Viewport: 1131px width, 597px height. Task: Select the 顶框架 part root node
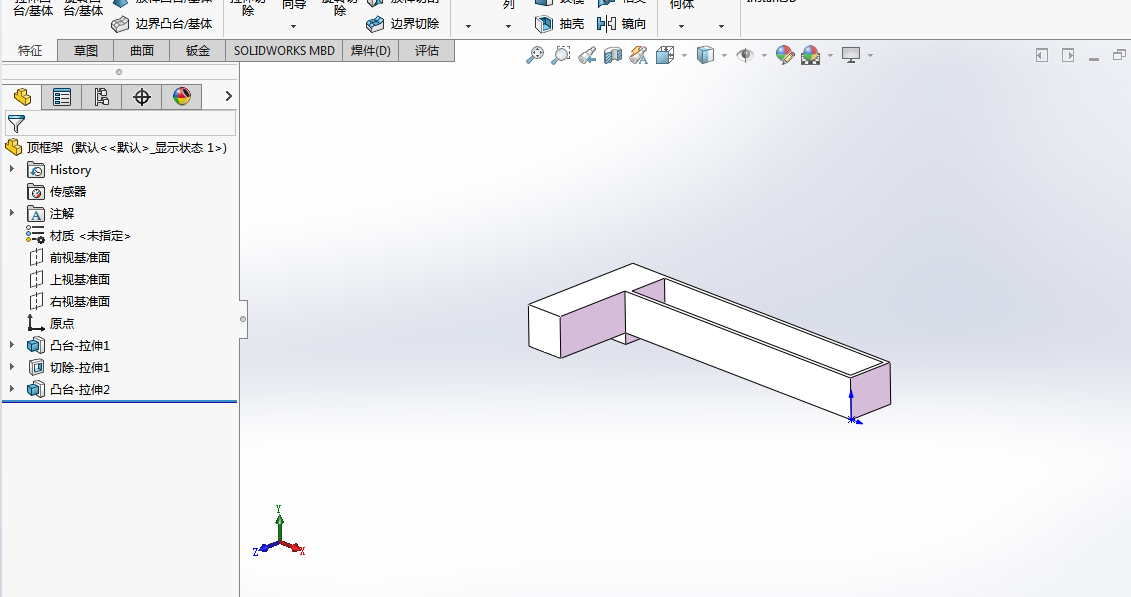click(x=116, y=148)
